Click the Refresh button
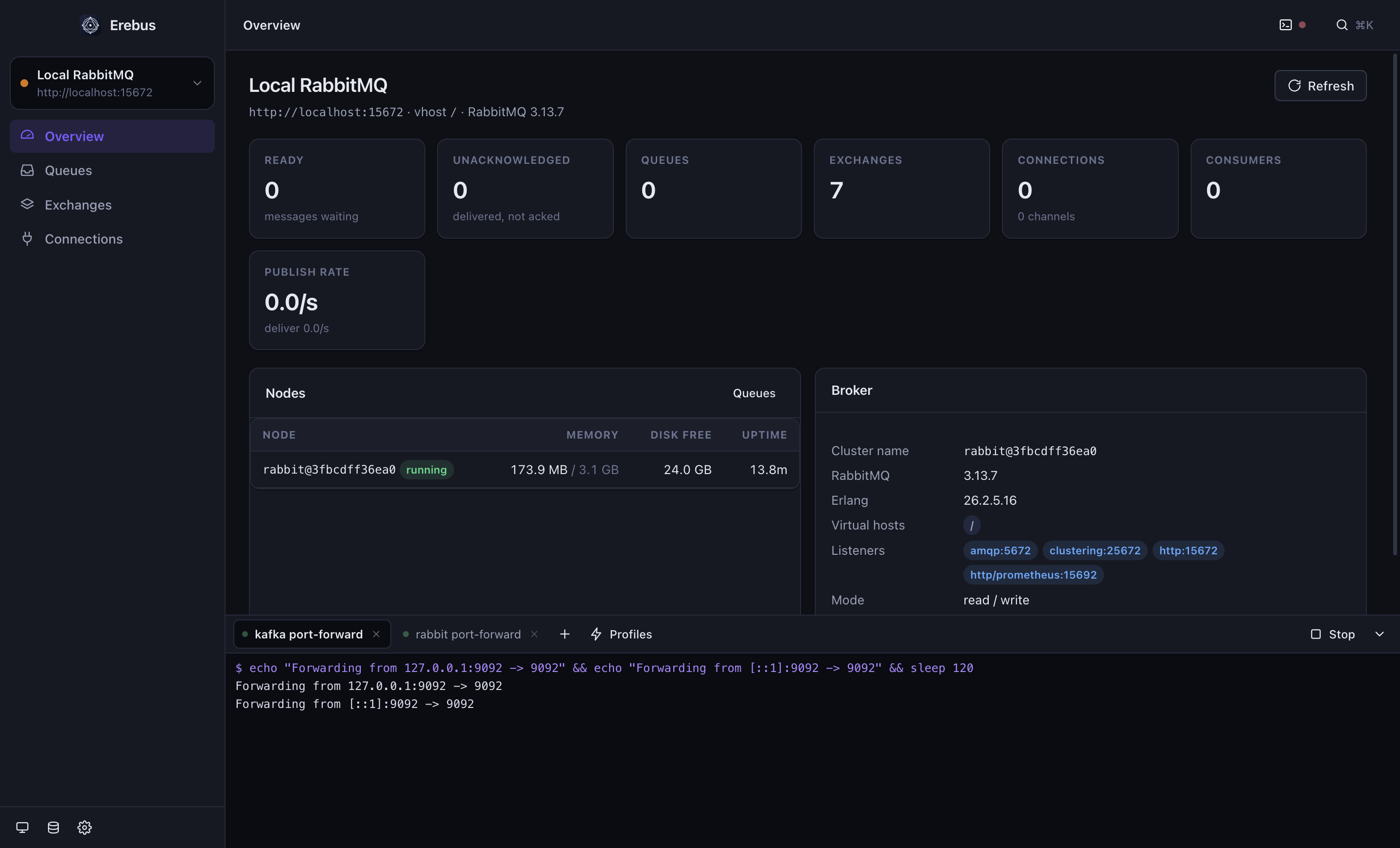 1320,86
